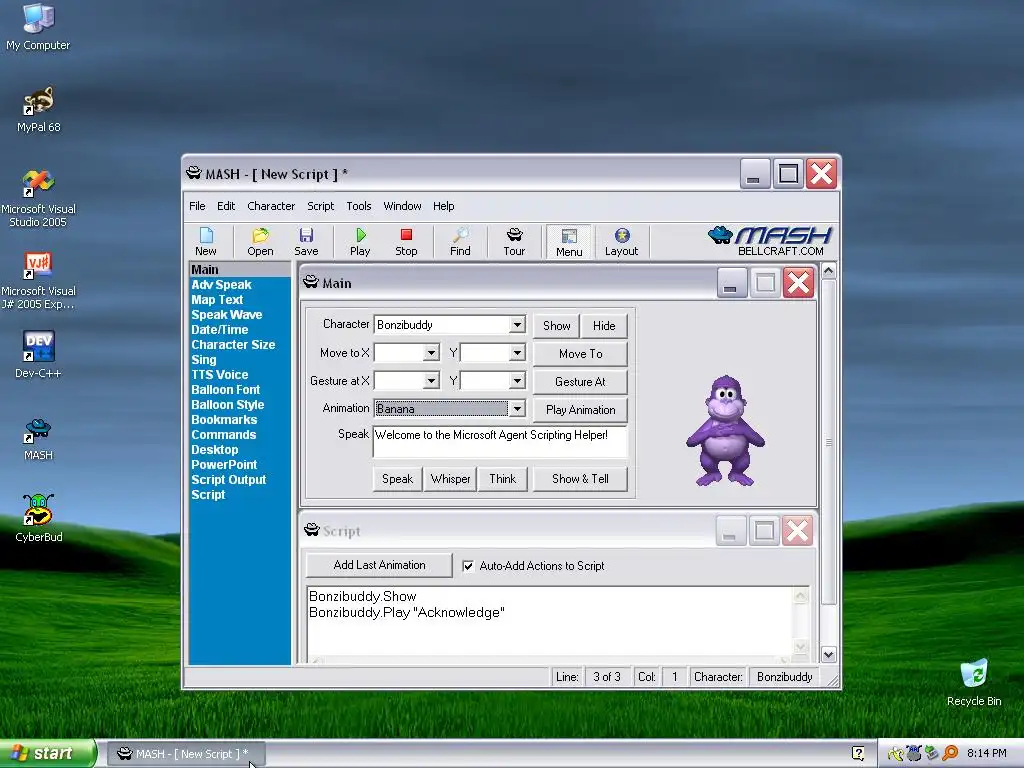
Task: Select Map Text in the side panel
Action: point(217,300)
